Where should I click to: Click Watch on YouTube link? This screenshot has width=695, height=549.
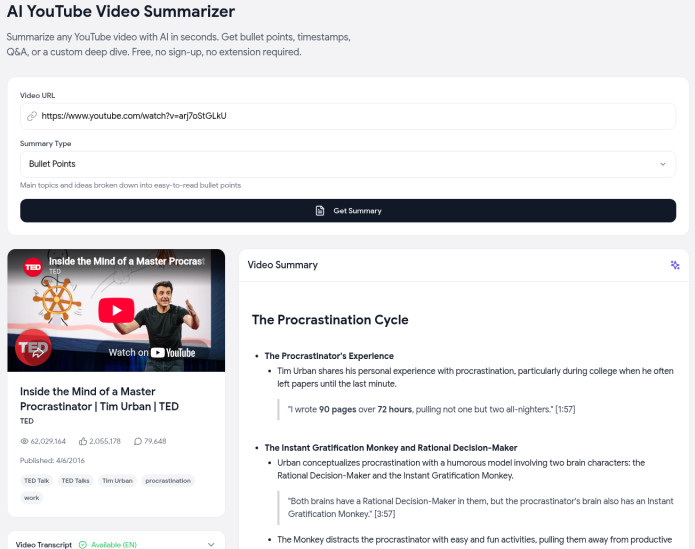point(152,353)
